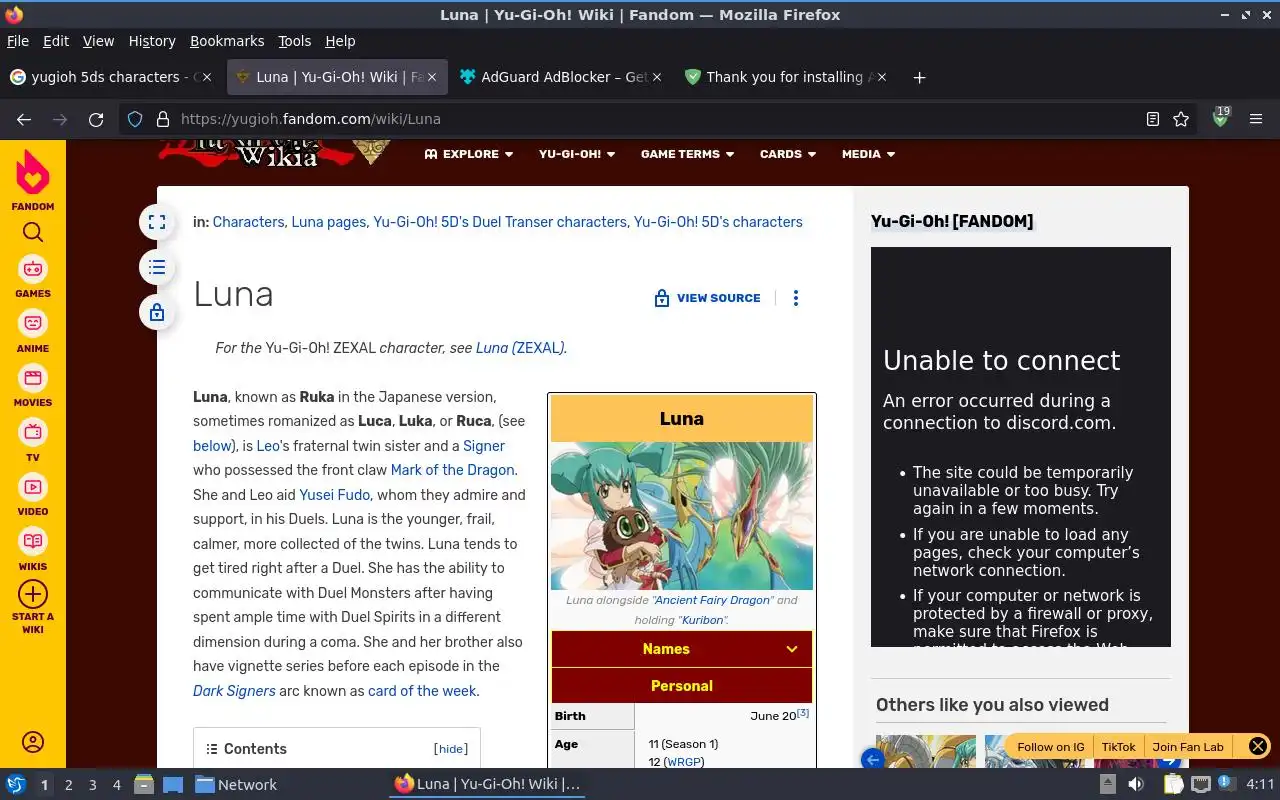Open the table of contents list icon
Image resolution: width=1280 pixels, height=800 pixels.
(x=157, y=267)
